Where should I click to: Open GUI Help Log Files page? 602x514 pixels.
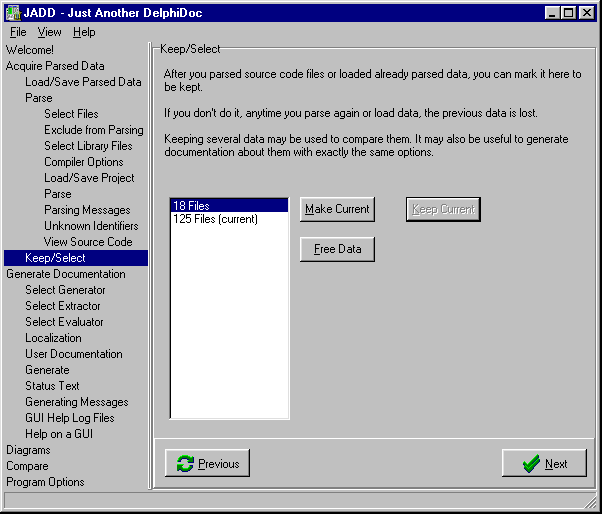70,418
